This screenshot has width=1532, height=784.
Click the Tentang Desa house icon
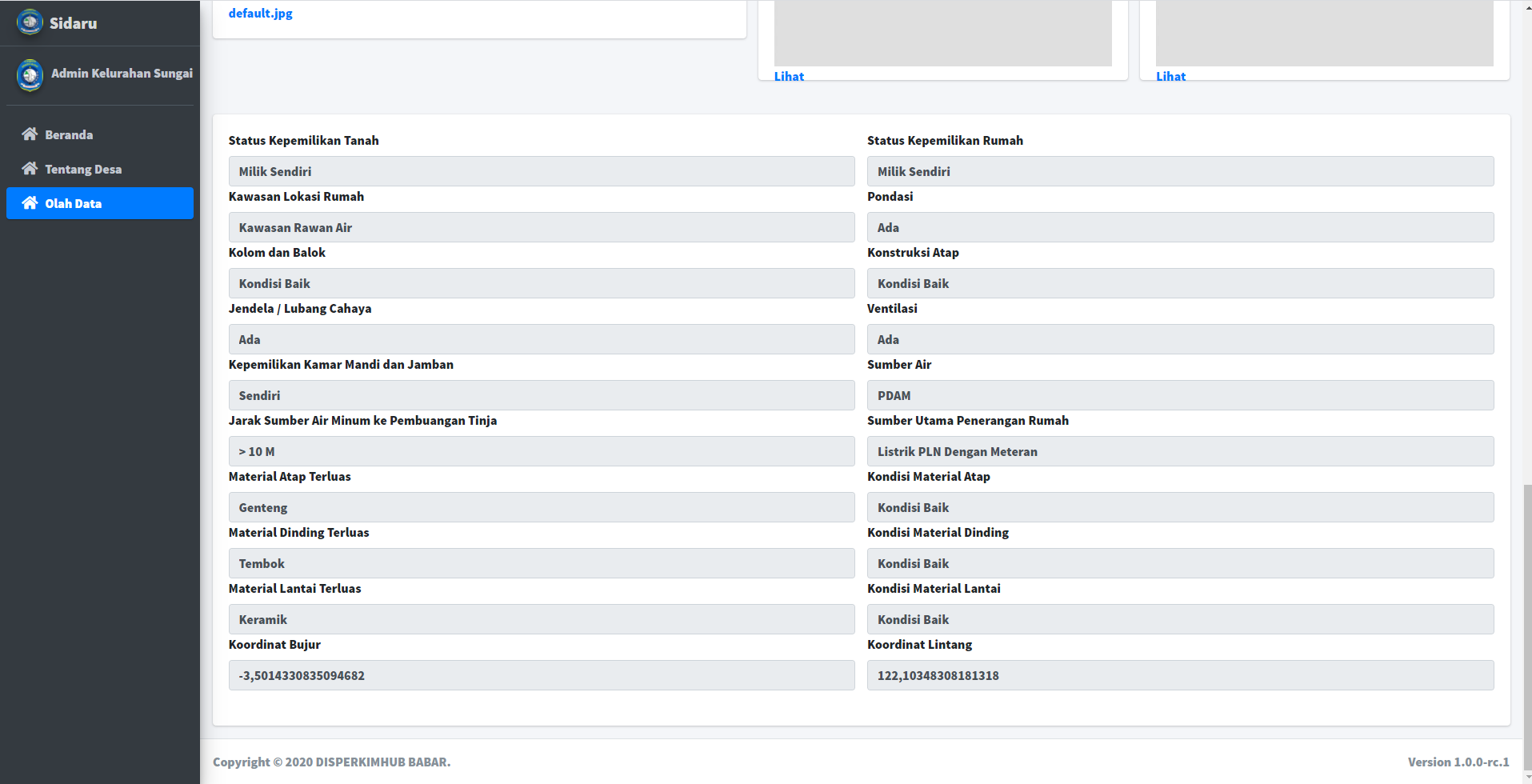(30, 169)
